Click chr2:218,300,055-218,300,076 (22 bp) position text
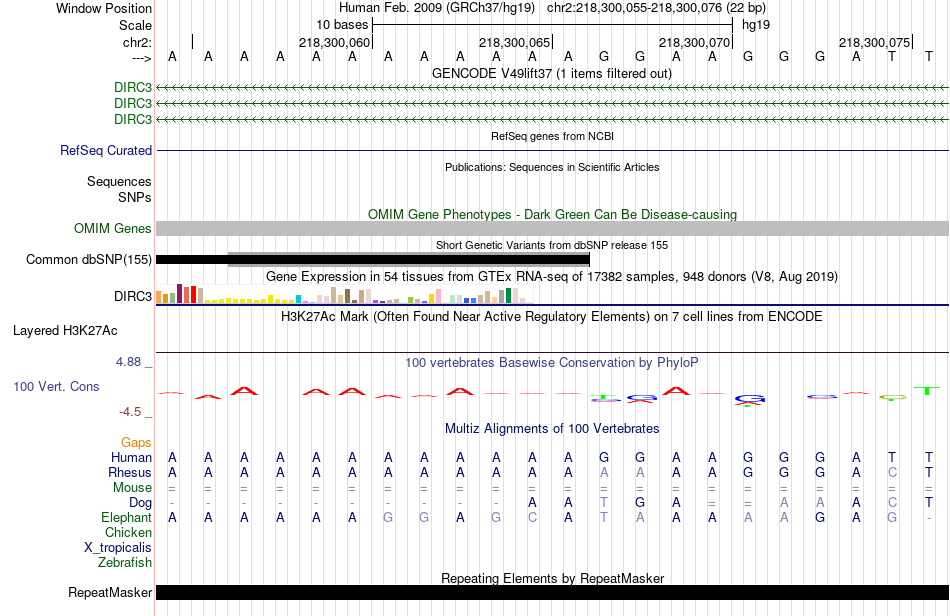Viewport: 950px width, 616px height. click(656, 8)
